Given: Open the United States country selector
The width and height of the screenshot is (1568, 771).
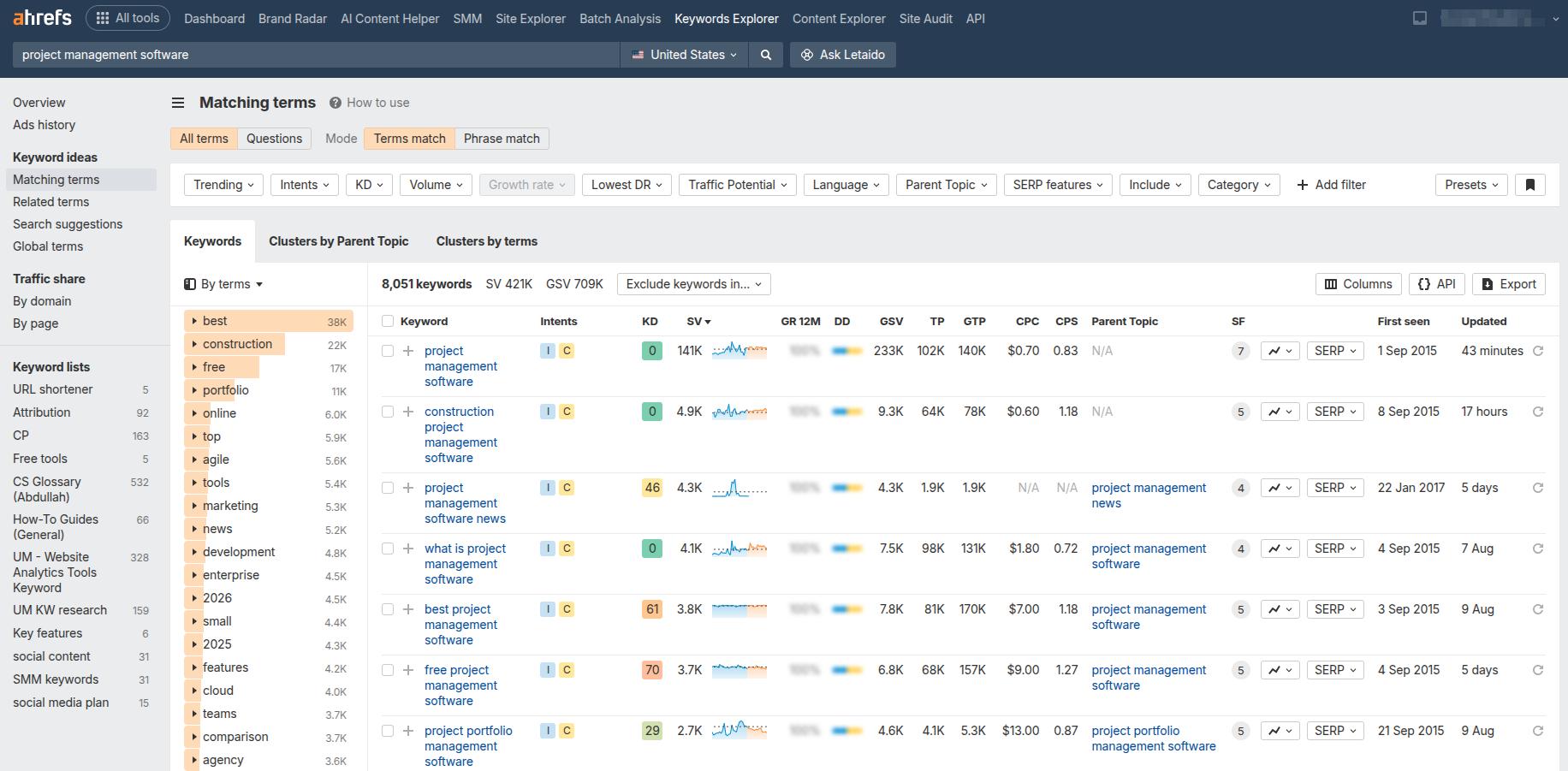Looking at the screenshot, I should (684, 55).
